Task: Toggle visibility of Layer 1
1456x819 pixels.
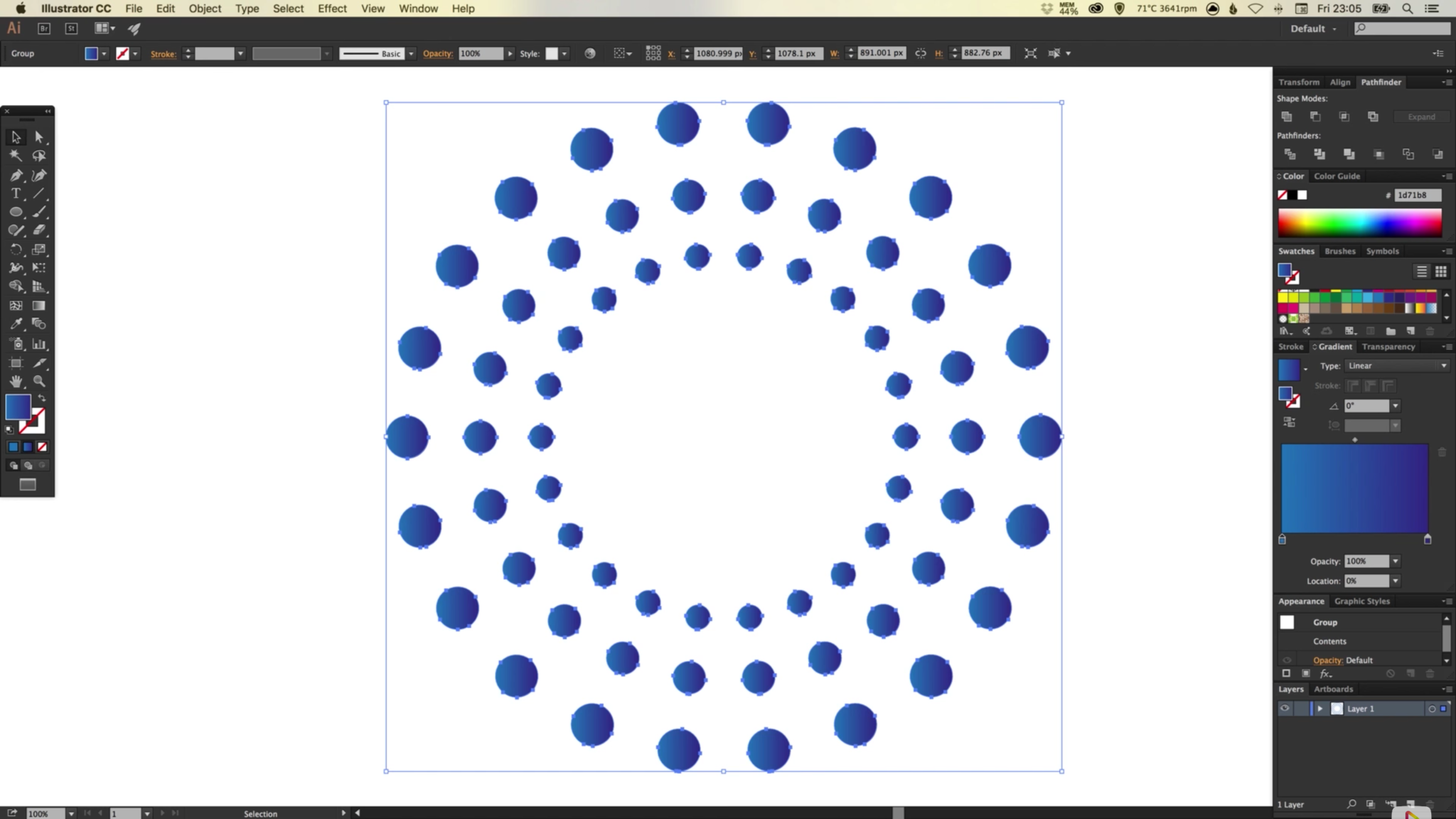Action: [x=1285, y=708]
